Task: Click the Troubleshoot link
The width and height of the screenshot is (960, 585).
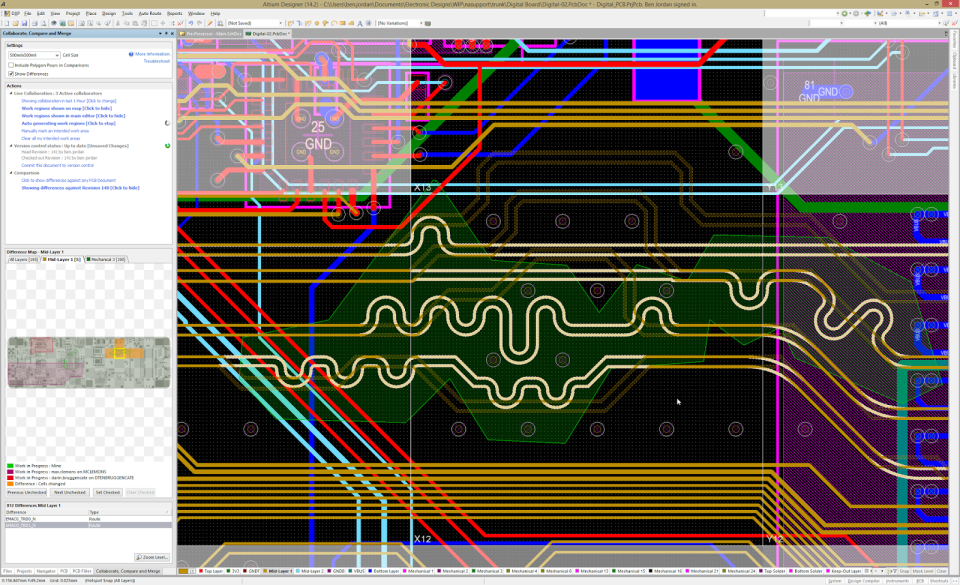Action: [156, 61]
